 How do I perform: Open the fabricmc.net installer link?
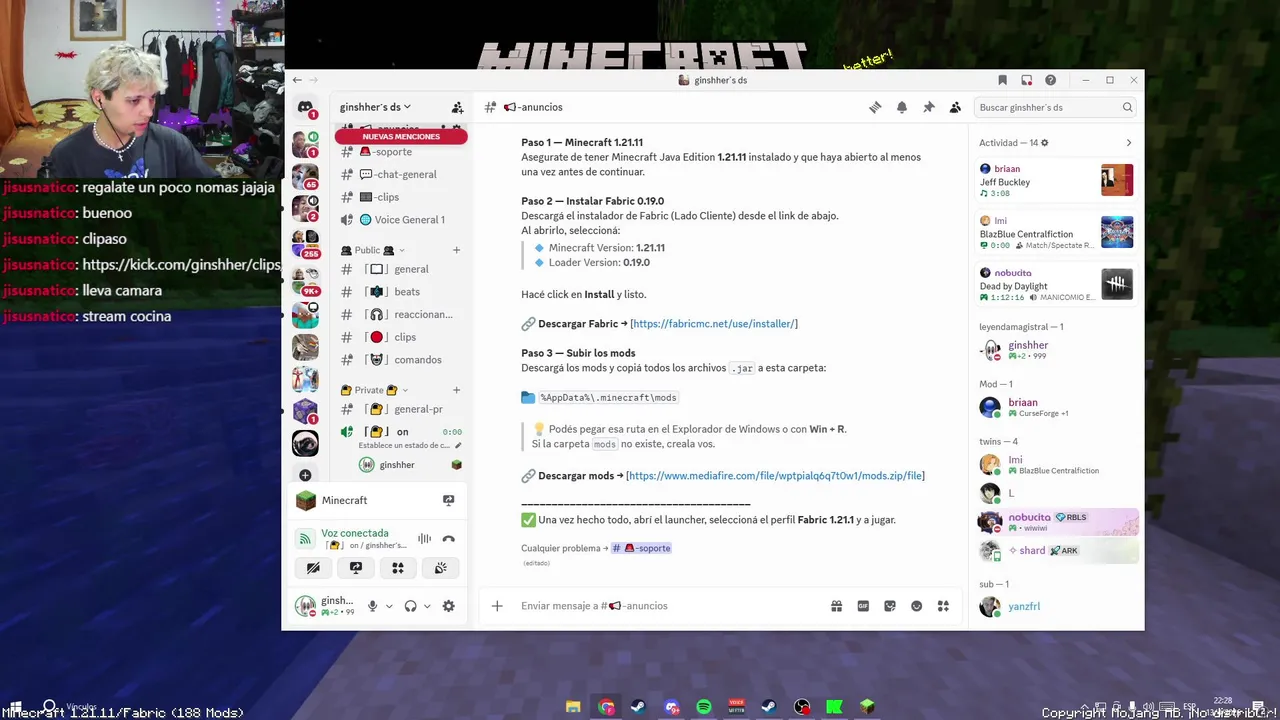[714, 324]
